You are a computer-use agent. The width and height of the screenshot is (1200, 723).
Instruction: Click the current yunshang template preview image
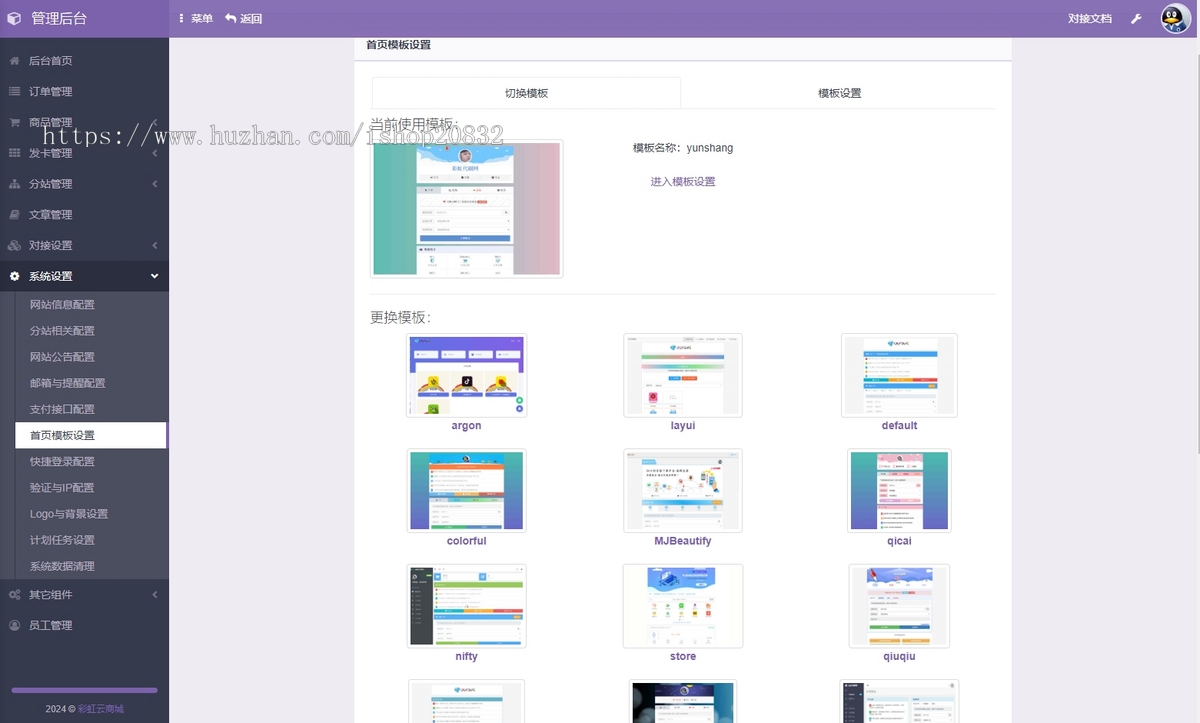(x=466, y=209)
